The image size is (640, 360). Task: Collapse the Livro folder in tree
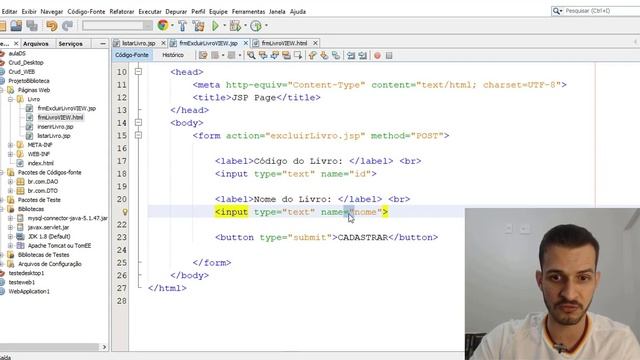11,99
